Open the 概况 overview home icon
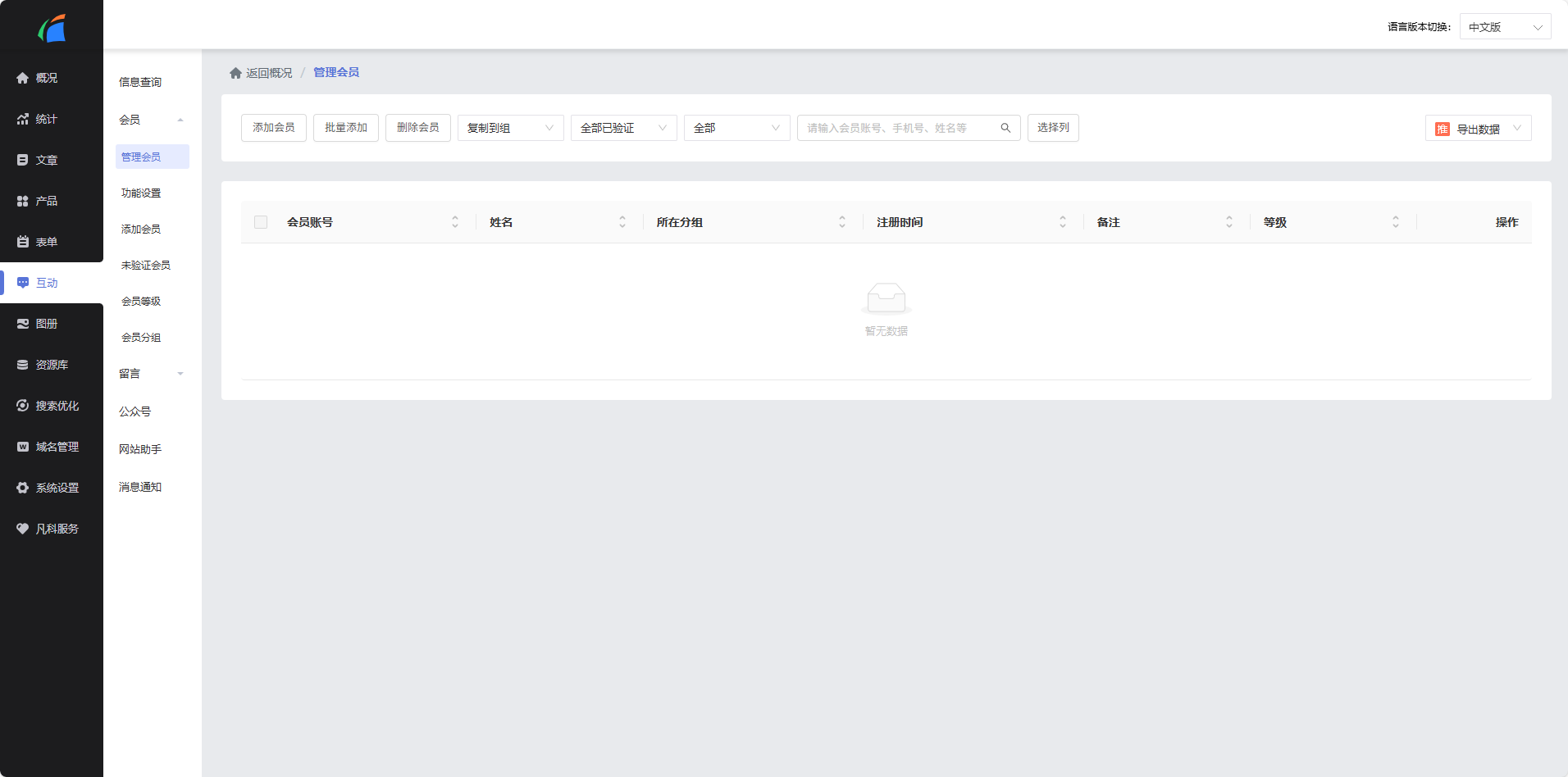Image resolution: width=1568 pixels, height=777 pixels. pos(23,78)
